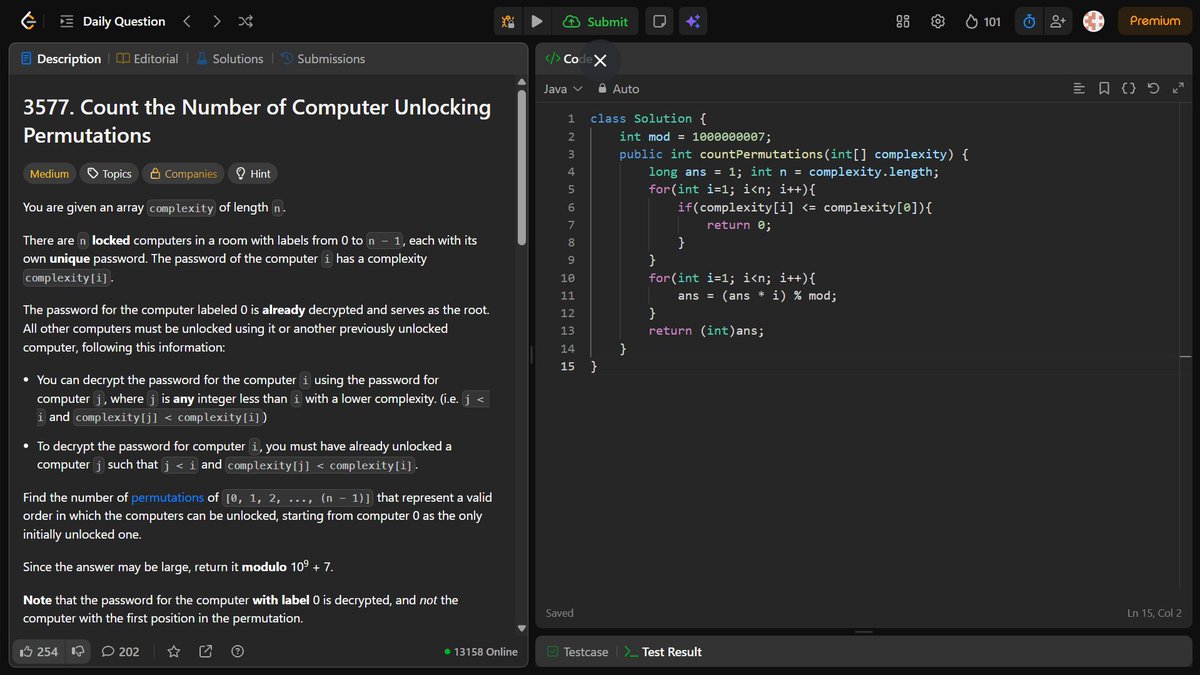Open the Submissions tab
This screenshot has width=1200, height=675.
click(x=323, y=58)
